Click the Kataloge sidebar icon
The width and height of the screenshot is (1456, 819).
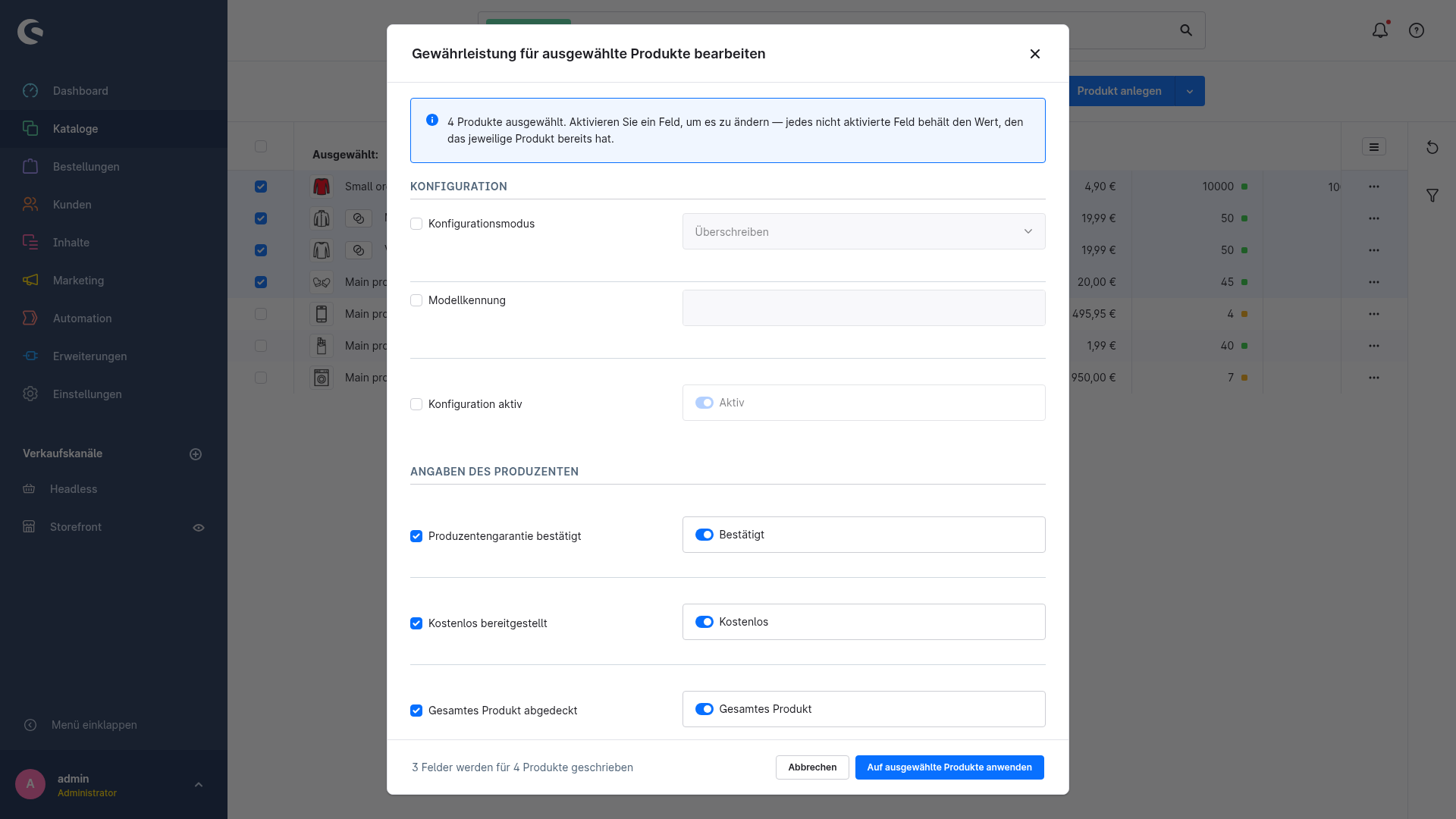click(x=30, y=129)
